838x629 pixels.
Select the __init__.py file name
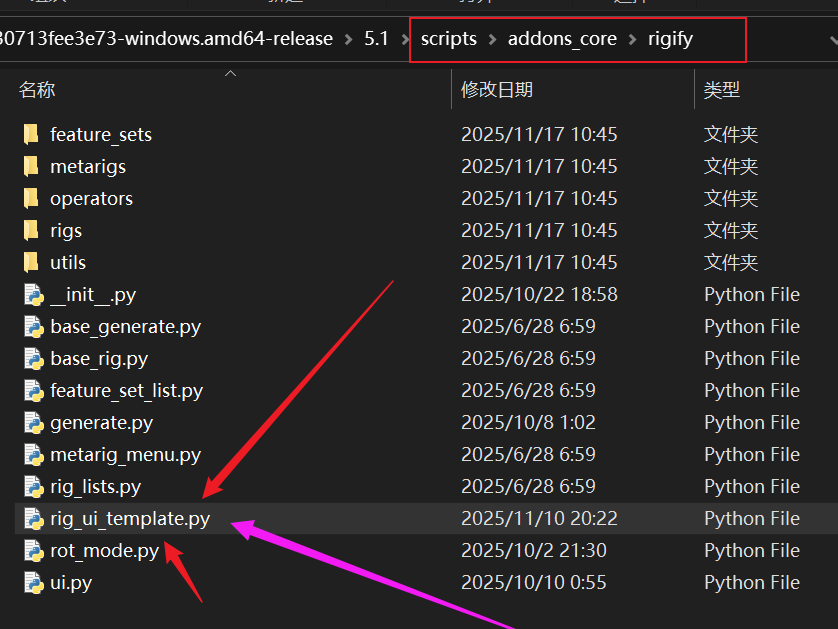tap(93, 295)
